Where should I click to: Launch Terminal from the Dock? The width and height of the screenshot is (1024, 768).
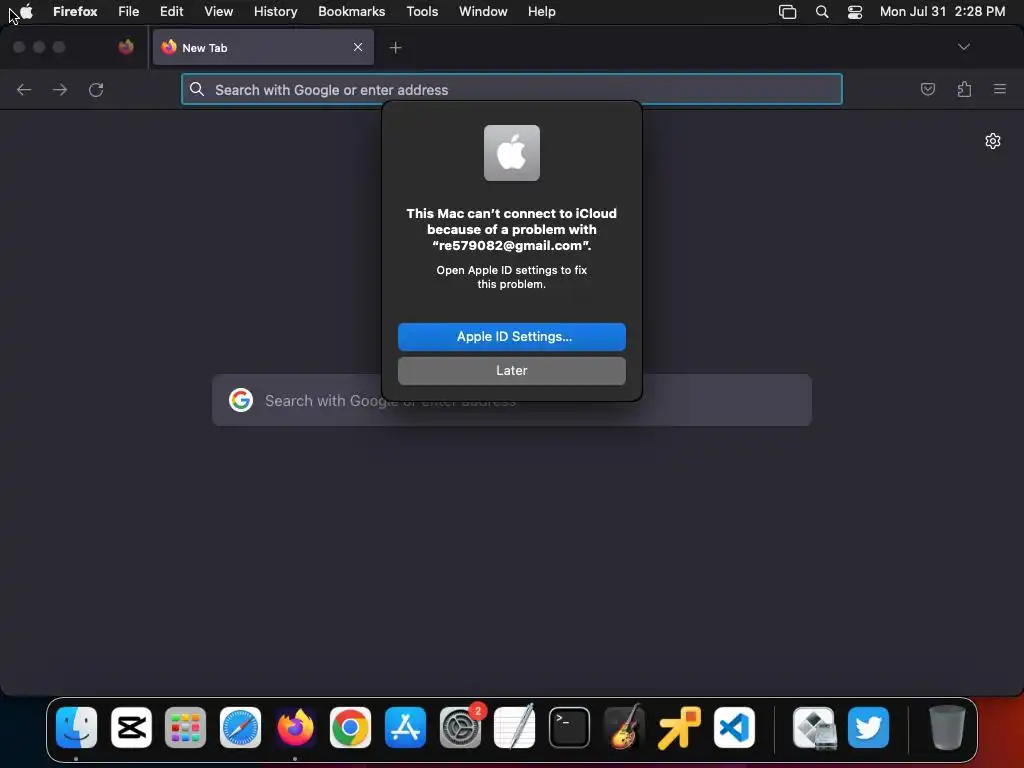[x=569, y=727]
